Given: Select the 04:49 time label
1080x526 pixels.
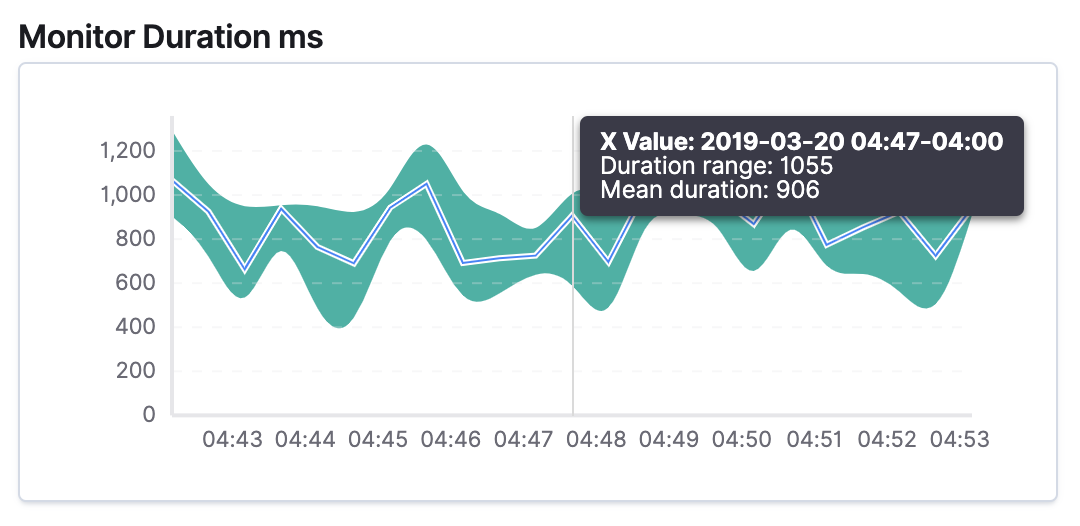Looking at the screenshot, I should tap(670, 440).
